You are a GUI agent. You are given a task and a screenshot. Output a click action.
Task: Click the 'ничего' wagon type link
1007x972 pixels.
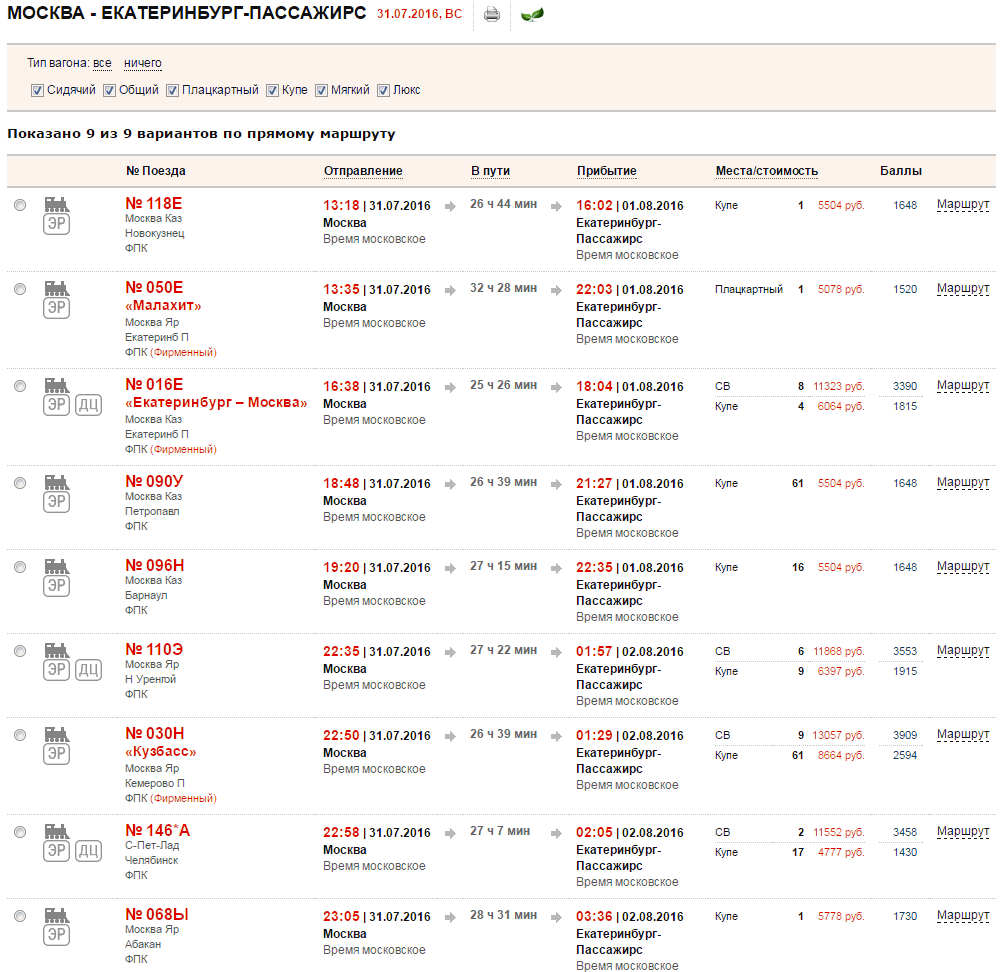coord(142,63)
